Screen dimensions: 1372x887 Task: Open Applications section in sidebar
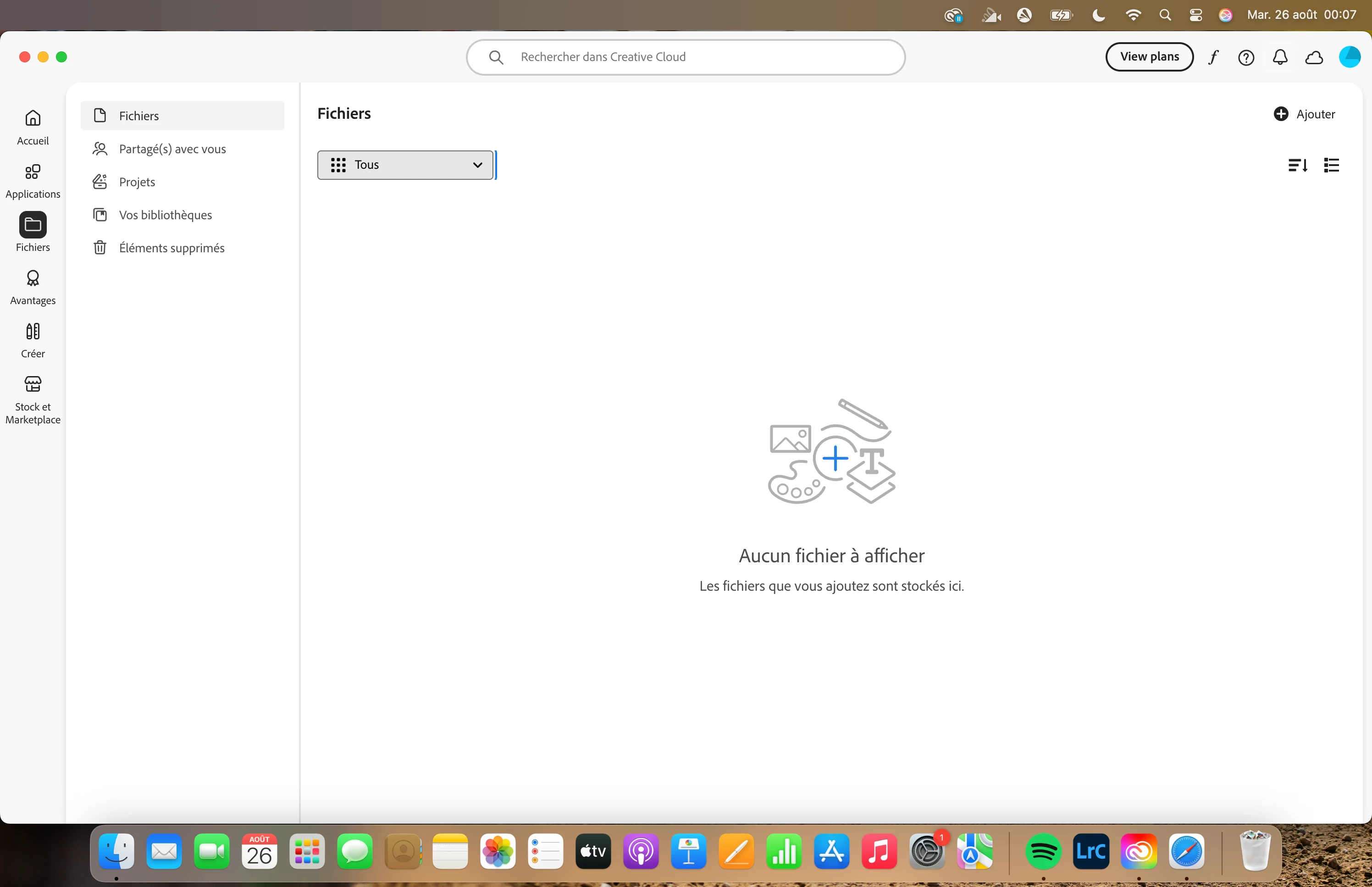(x=33, y=181)
